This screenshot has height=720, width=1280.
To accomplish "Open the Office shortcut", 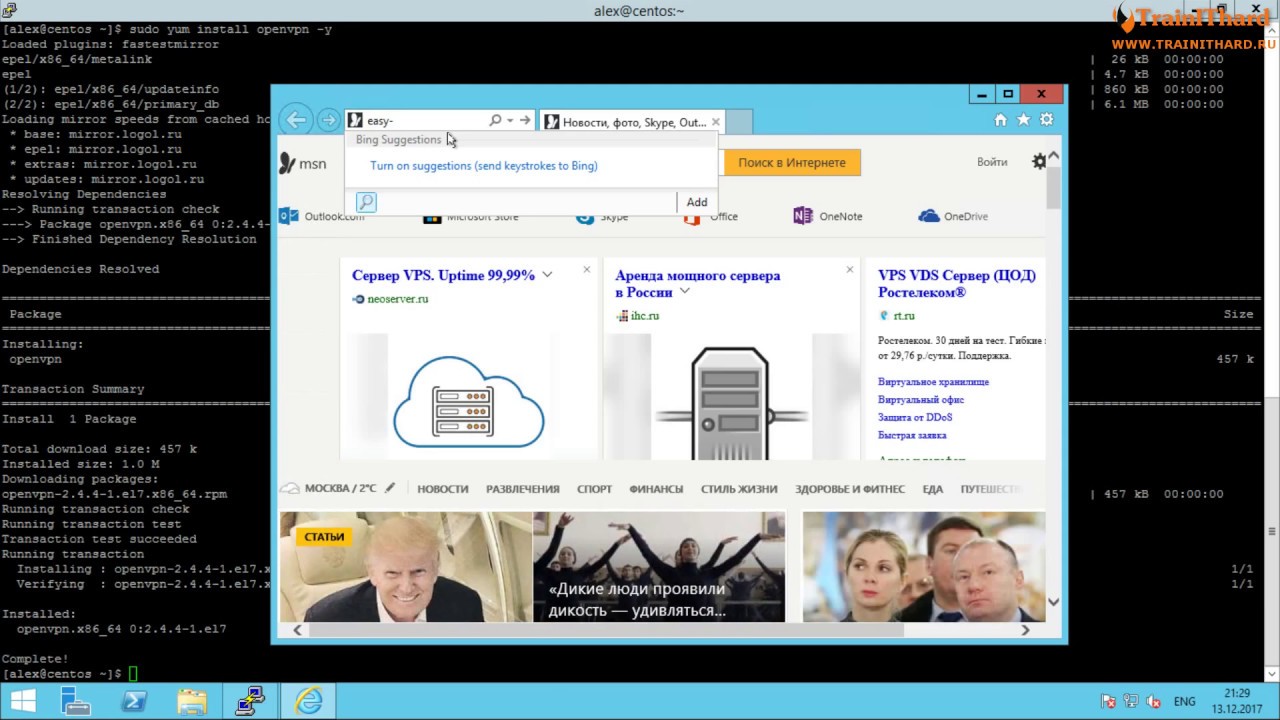I will [x=711, y=216].
